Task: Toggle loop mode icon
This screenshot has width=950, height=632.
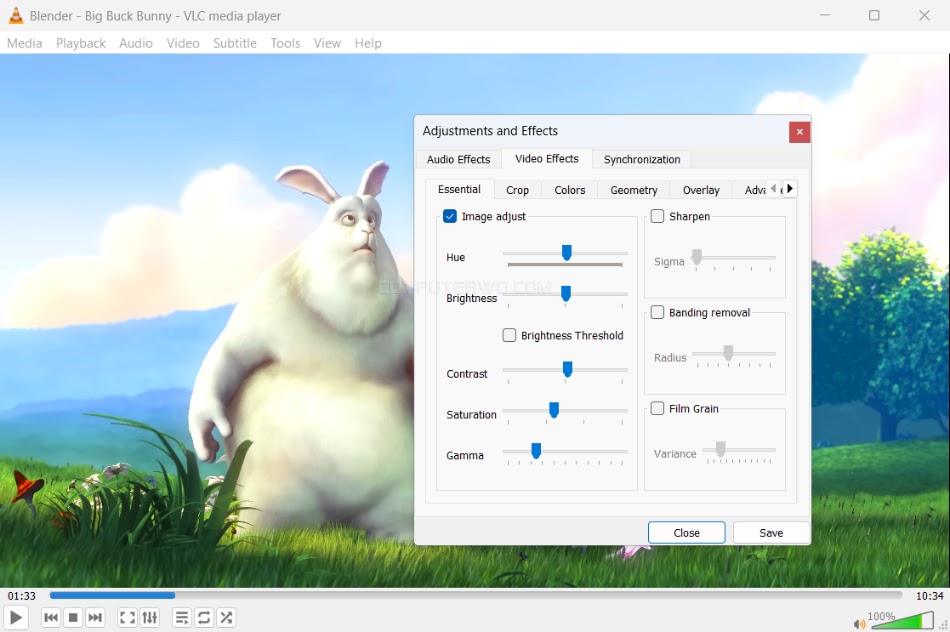Action: 204,617
